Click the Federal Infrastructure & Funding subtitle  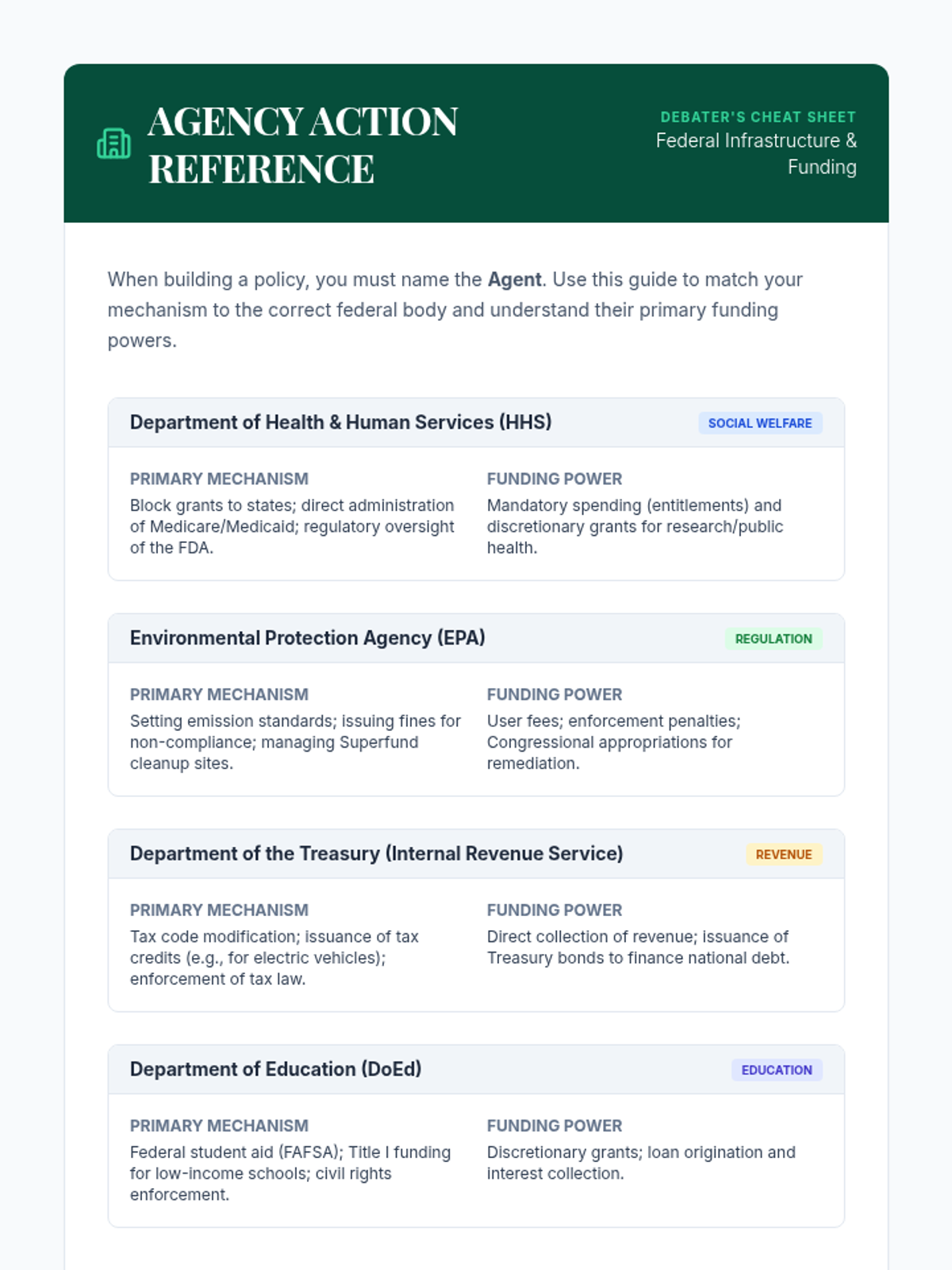[756, 154]
